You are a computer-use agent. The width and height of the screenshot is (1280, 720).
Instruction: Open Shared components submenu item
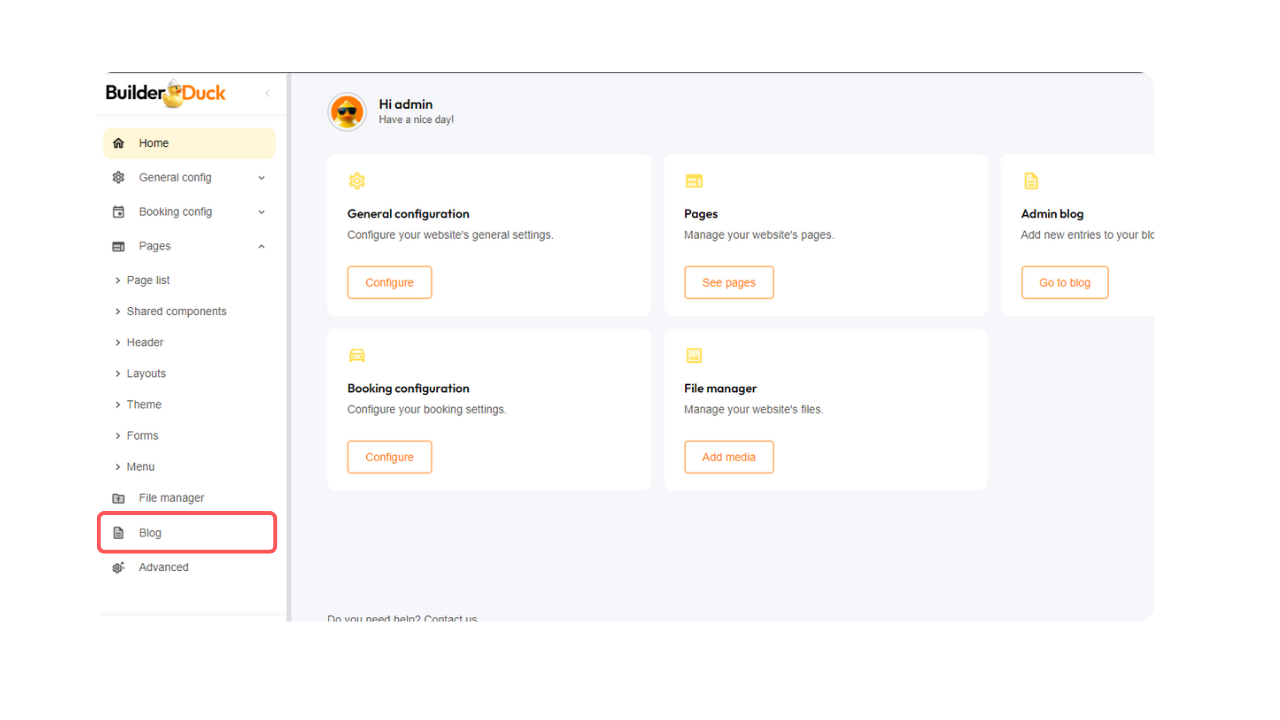point(176,312)
